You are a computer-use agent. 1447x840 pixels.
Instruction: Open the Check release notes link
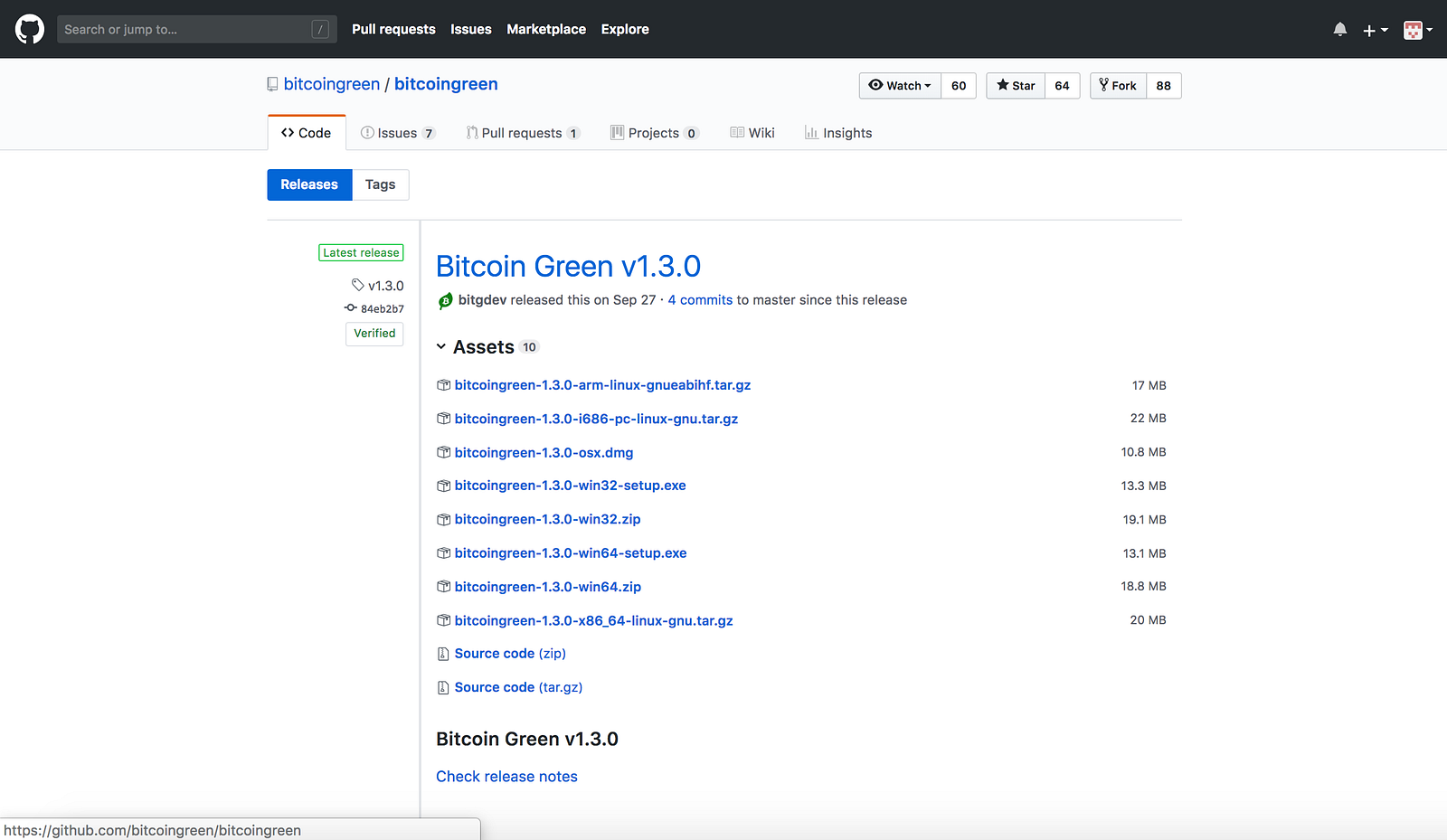pos(506,777)
